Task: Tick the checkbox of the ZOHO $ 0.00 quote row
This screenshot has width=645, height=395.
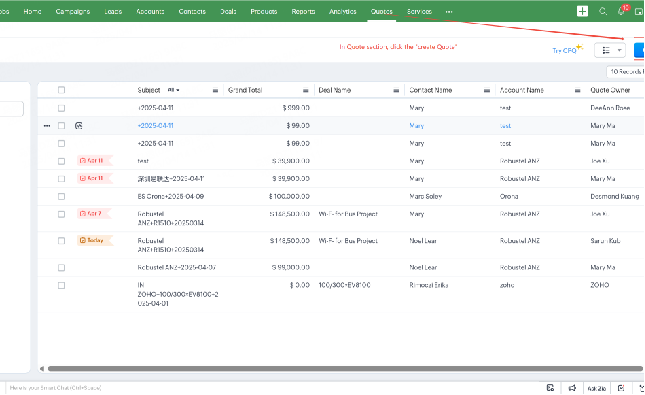Action: (x=61, y=285)
